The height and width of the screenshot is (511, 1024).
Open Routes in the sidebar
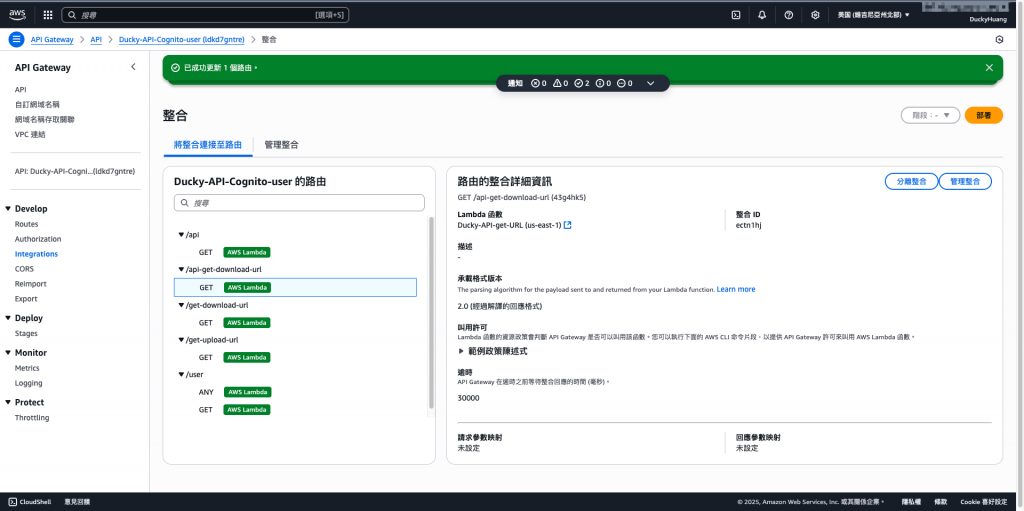tap(26, 224)
